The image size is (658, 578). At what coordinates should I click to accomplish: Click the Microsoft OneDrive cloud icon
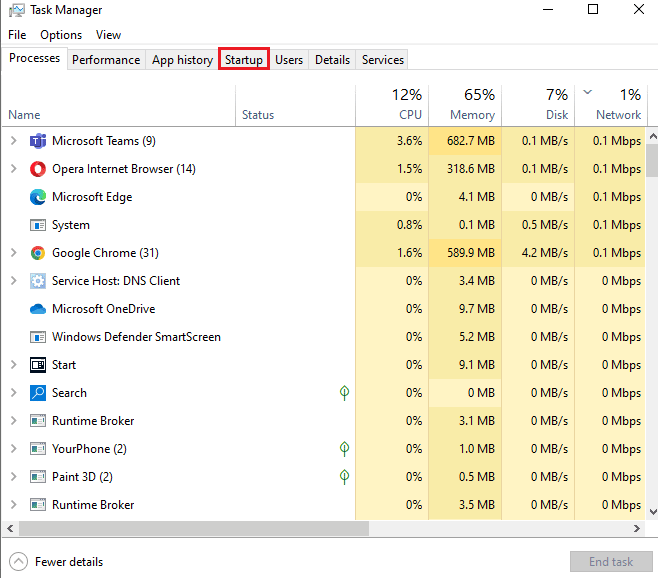(38, 309)
